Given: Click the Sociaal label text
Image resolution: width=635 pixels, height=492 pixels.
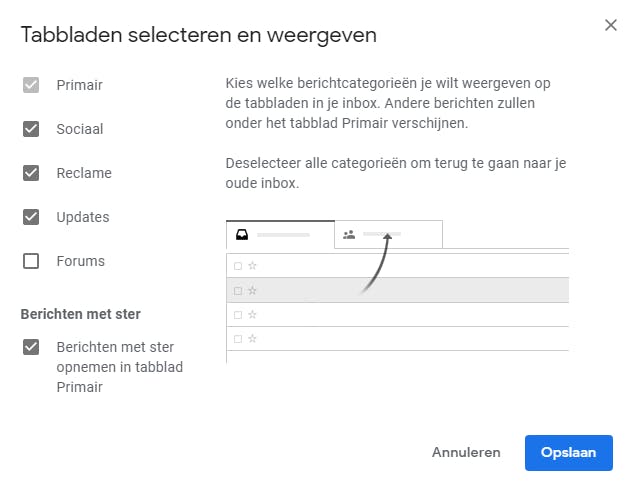Looking at the screenshot, I should (80, 129).
